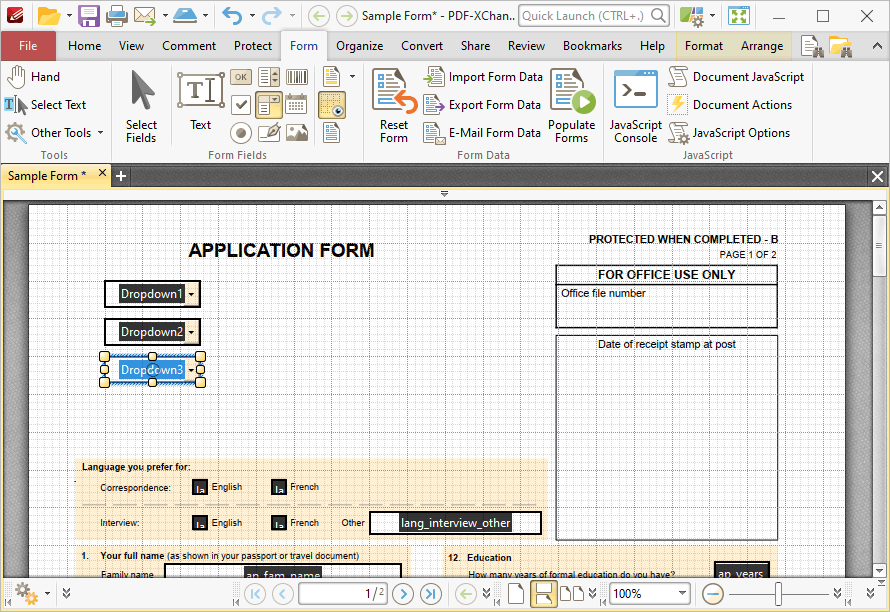
Task: Toggle the Correspondence French checkbox
Action: pyautogui.click(x=279, y=487)
